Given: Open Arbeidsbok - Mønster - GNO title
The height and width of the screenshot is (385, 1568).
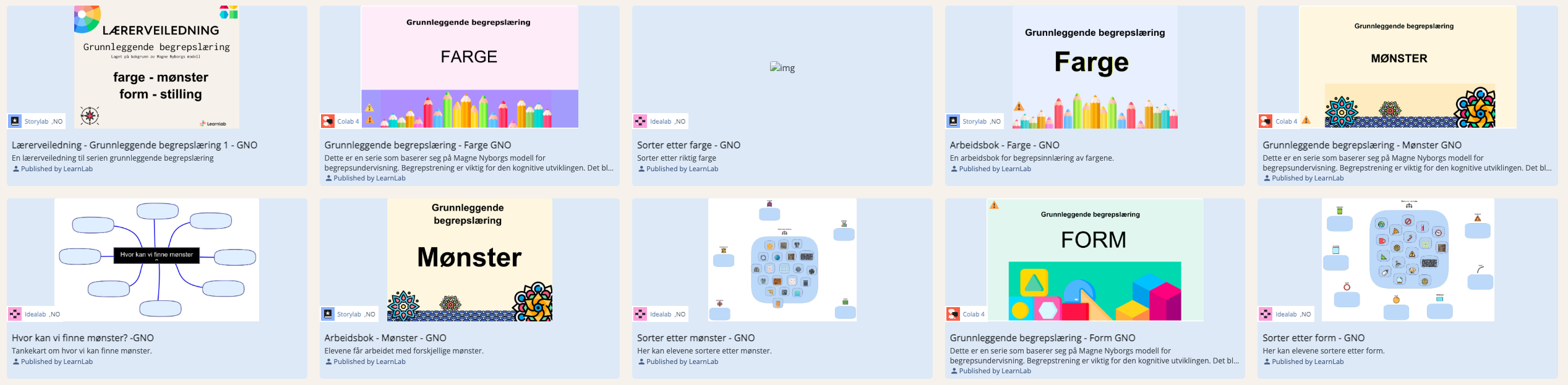Looking at the screenshot, I should pyautogui.click(x=385, y=338).
